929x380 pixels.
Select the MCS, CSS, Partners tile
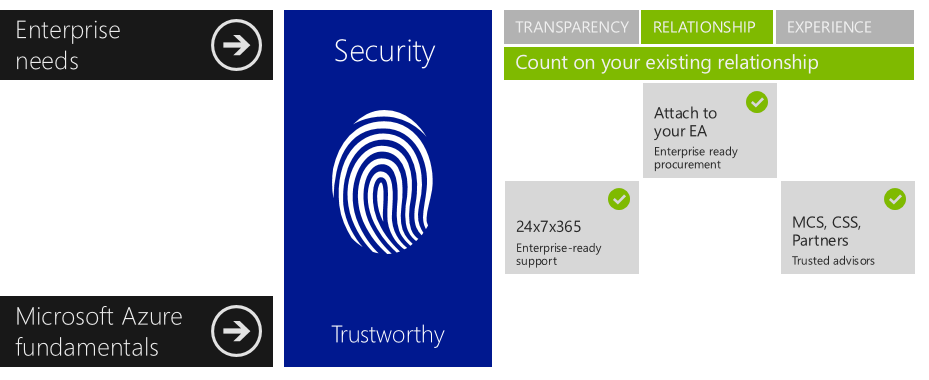[x=848, y=228]
